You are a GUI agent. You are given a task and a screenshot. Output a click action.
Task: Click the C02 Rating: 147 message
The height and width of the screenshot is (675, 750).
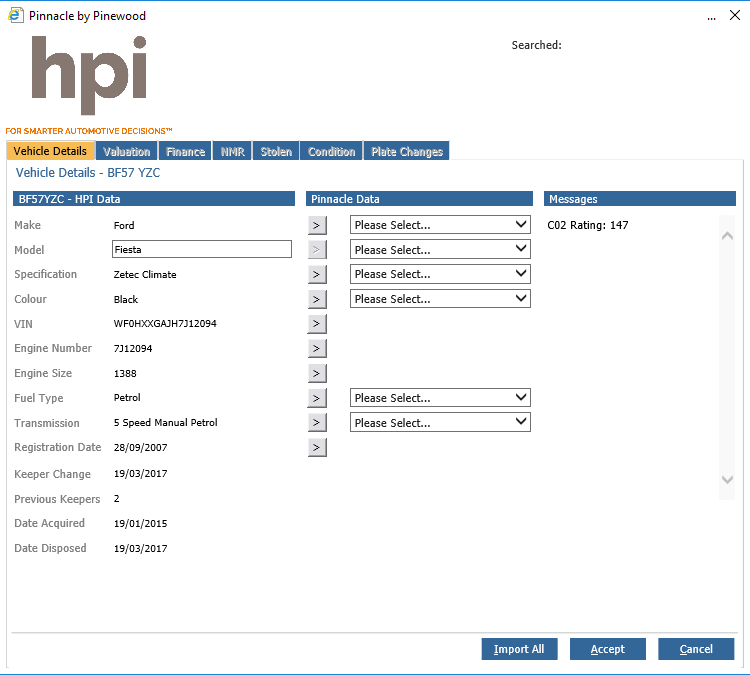point(587,225)
